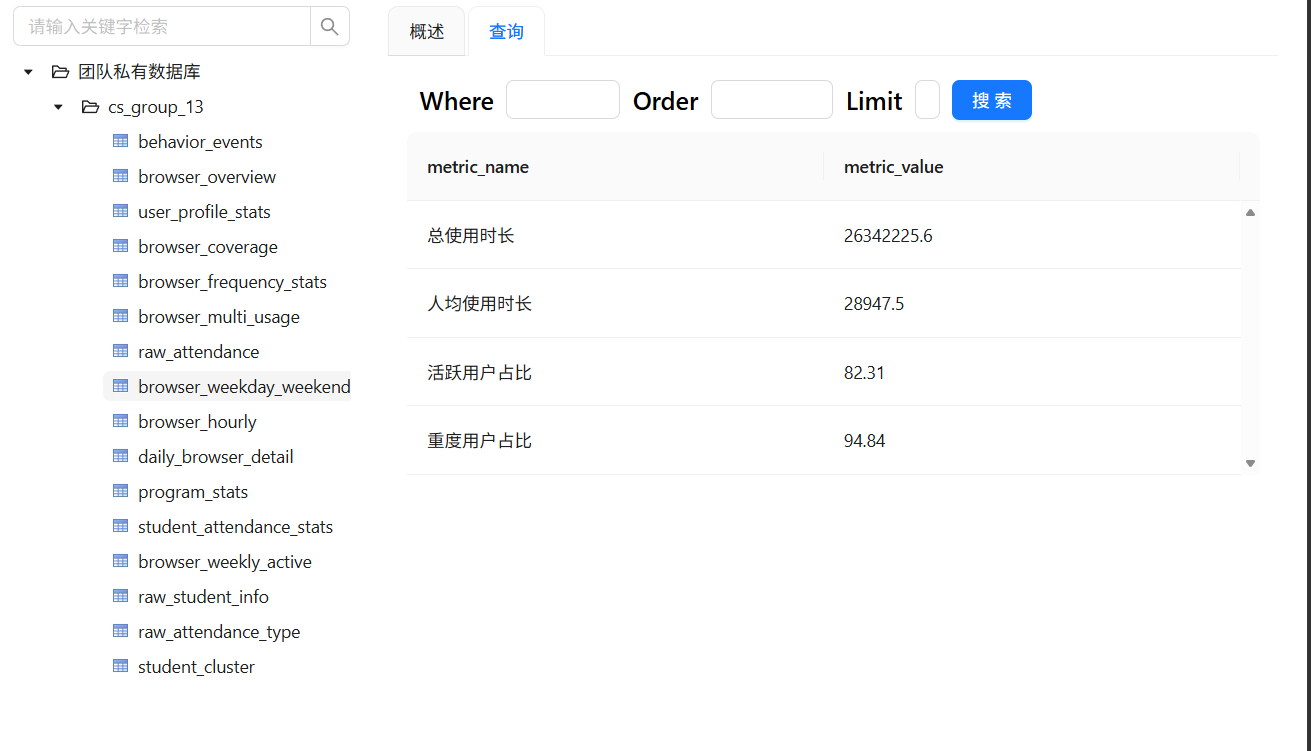Click the search magnifier icon button
This screenshot has width=1311, height=751.
330,26
